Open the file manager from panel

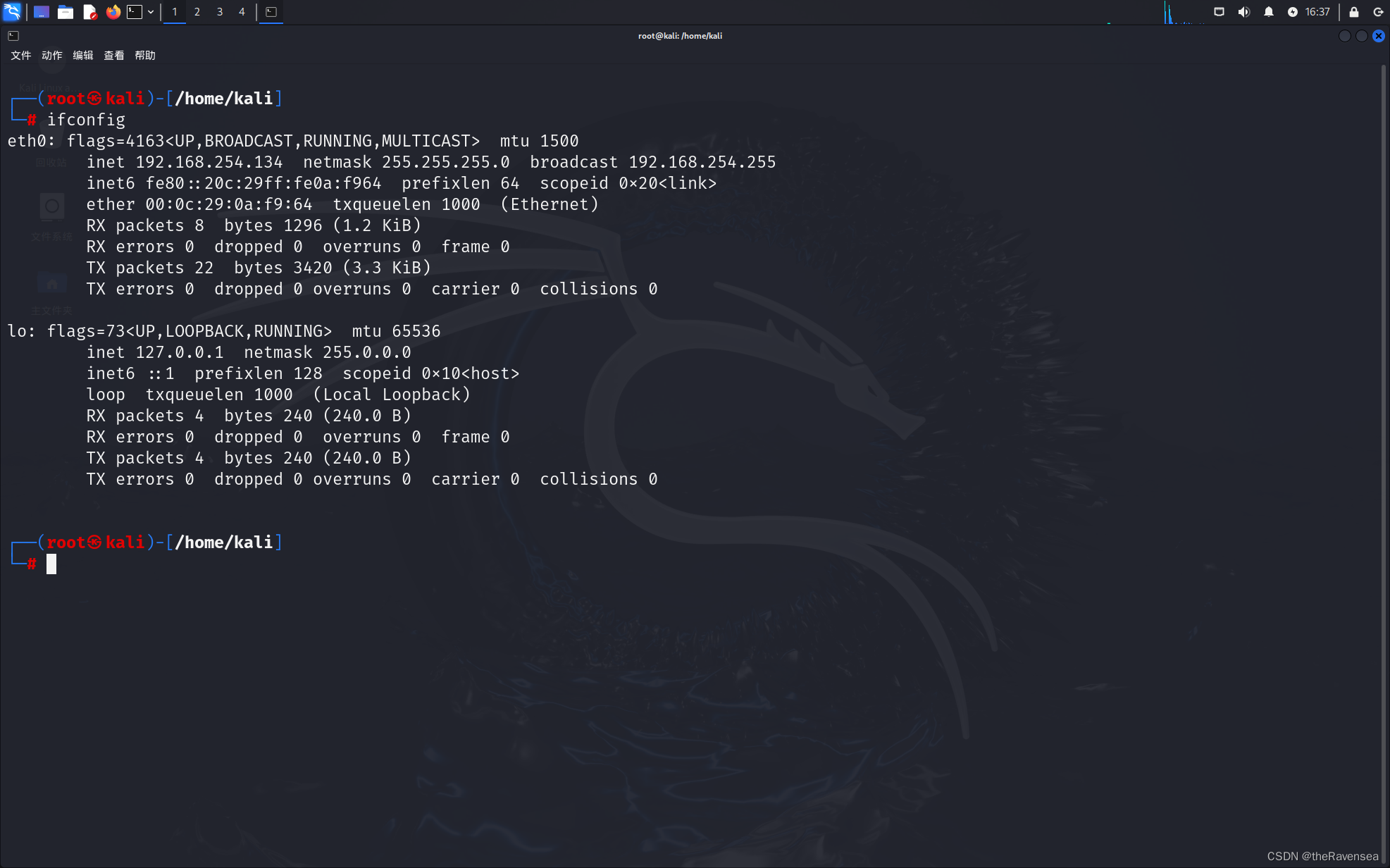pos(66,12)
